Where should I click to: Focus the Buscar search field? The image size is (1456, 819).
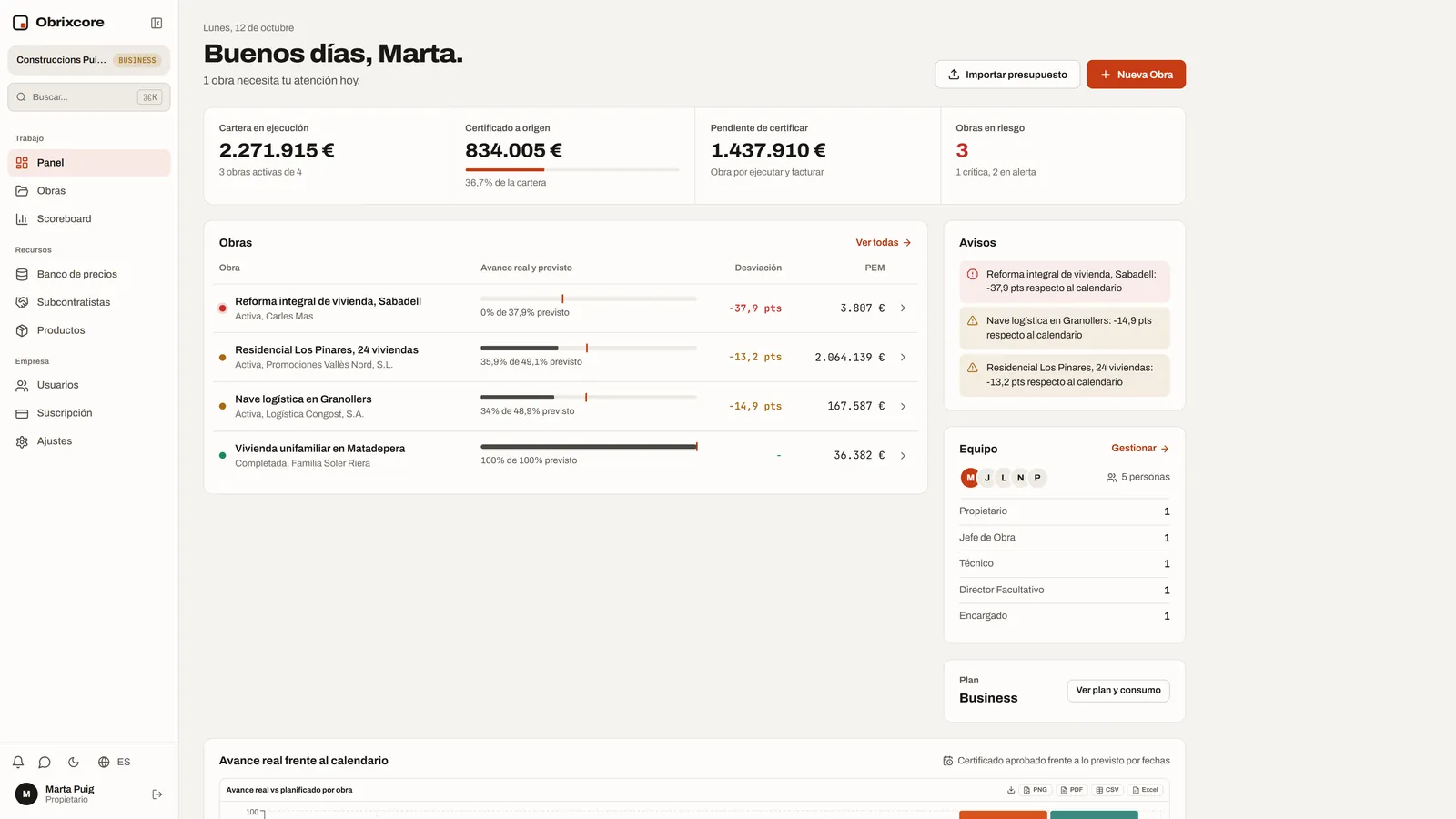[x=89, y=97]
